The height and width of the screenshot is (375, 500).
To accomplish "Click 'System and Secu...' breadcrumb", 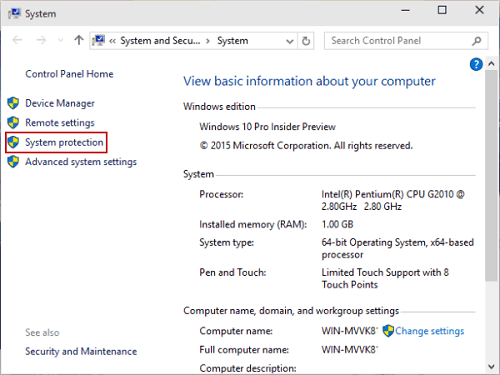I will tap(160, 41).
